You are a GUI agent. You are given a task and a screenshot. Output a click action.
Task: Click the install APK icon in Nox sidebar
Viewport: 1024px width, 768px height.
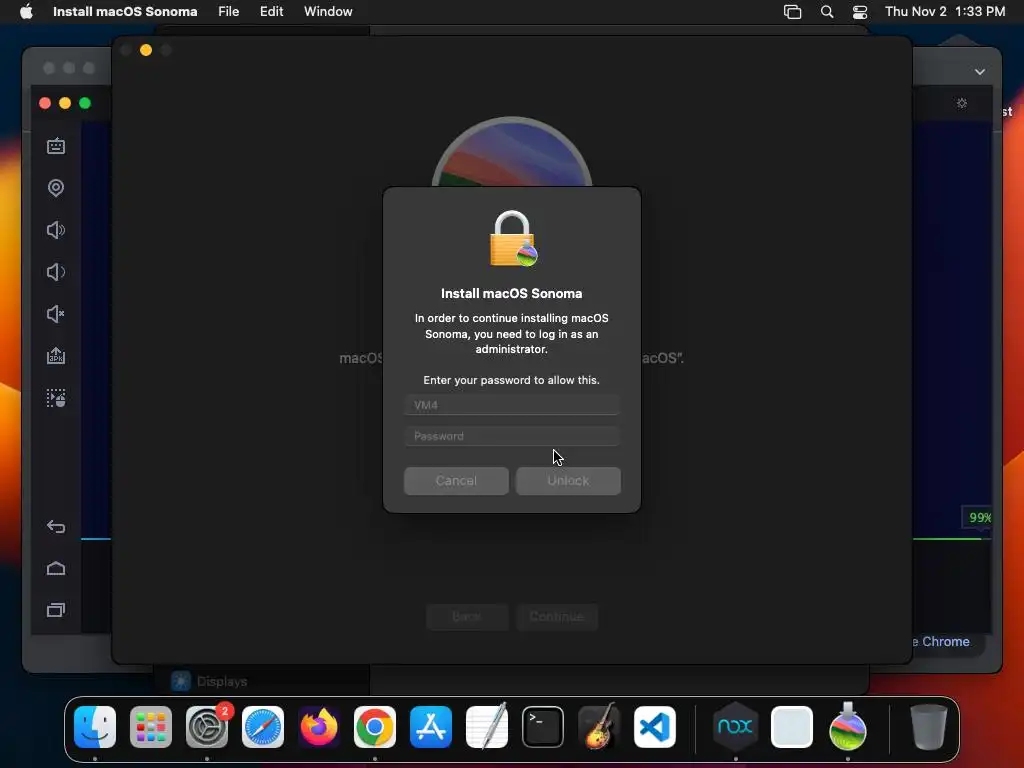pos(56,356)
